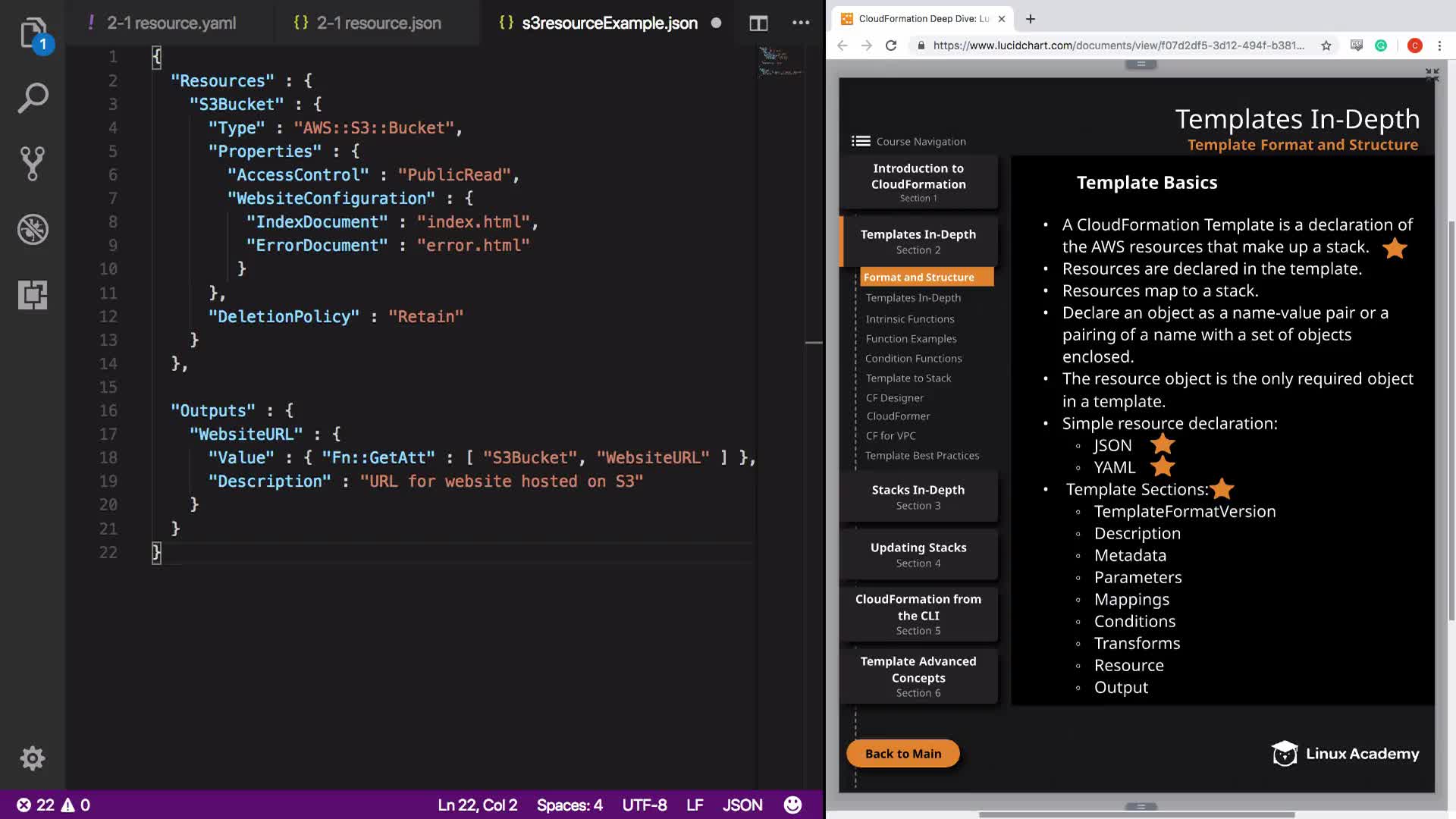Switch to the 2-1 resource.yaml tab
This screenshot has width=1456, height=819.
171,23
